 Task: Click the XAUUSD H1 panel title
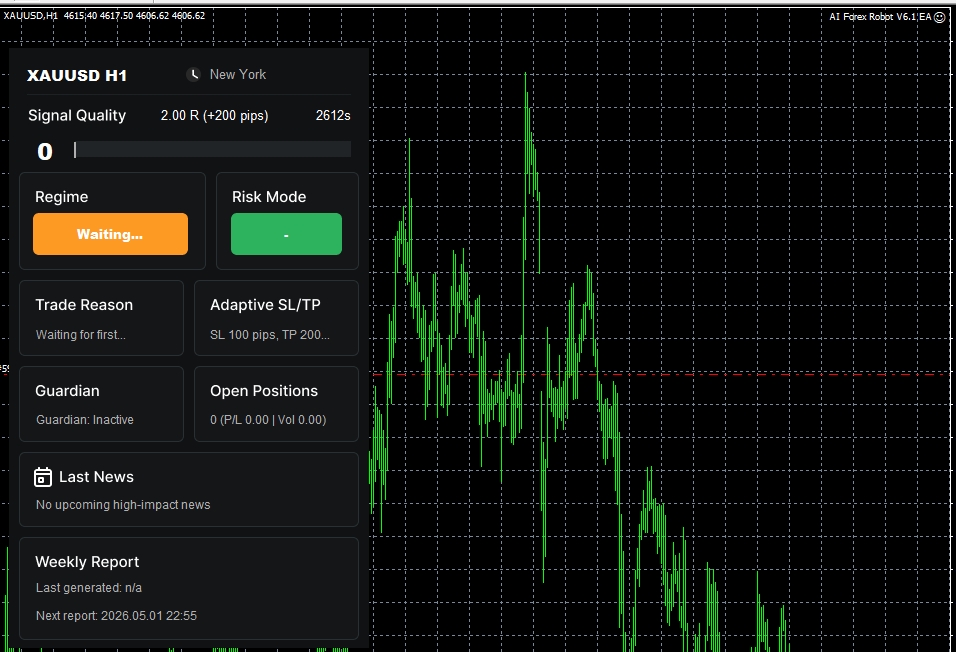tap(77, 76)
